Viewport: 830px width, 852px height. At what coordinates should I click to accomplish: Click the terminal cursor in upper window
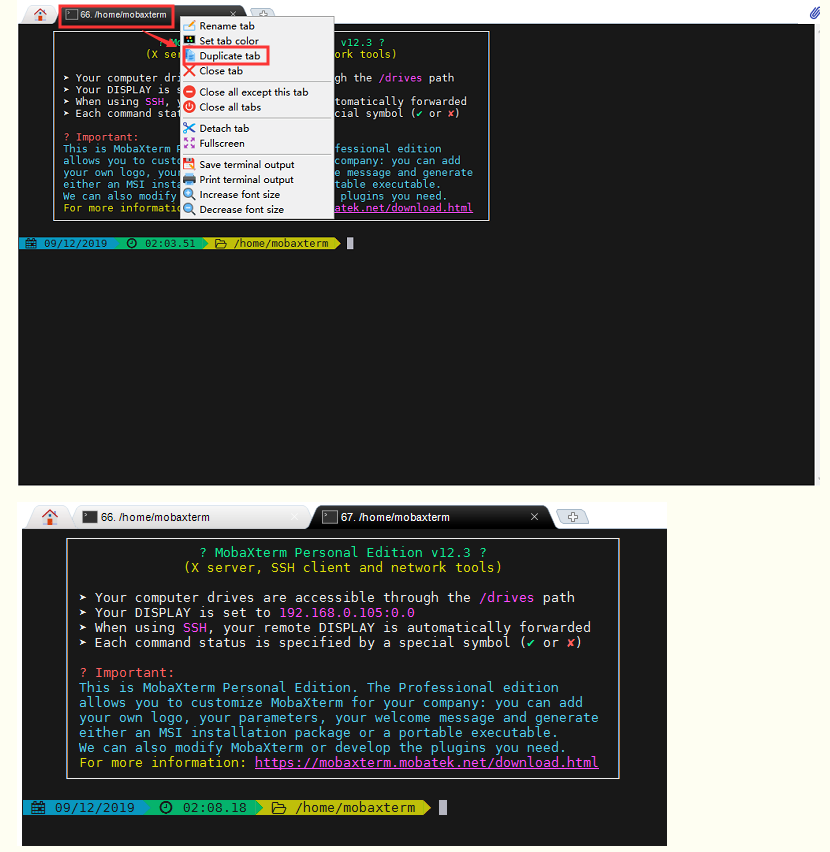[350, 243]
